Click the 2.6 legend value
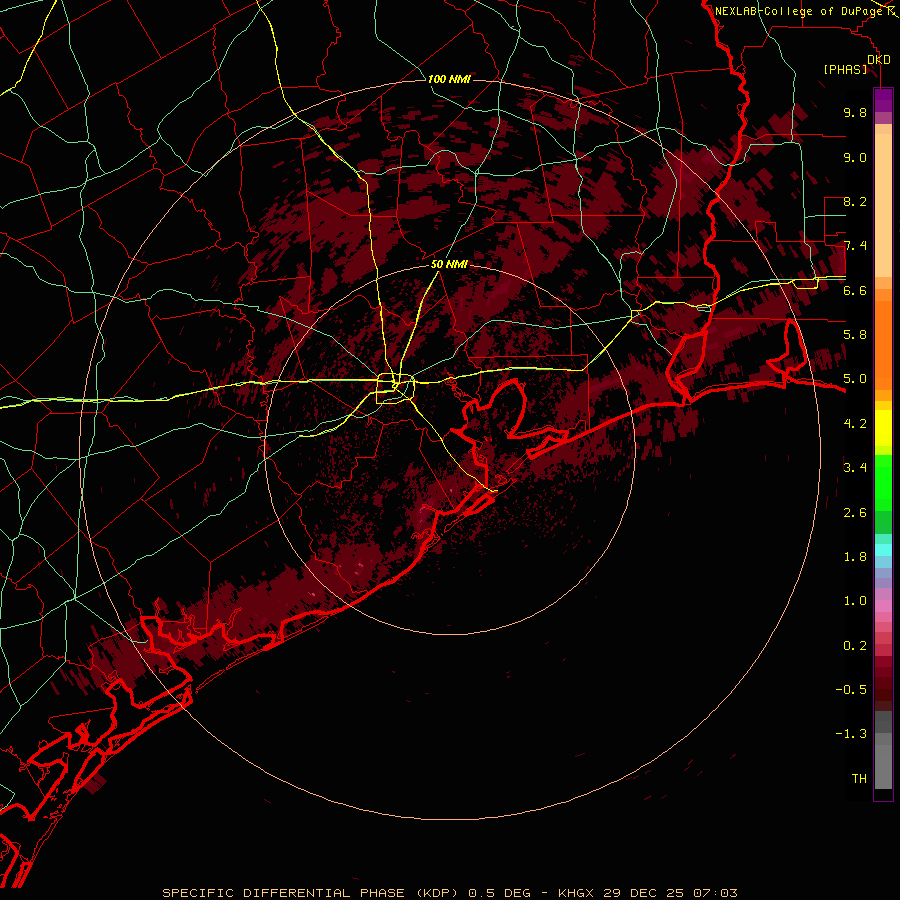 click(855, 513)
